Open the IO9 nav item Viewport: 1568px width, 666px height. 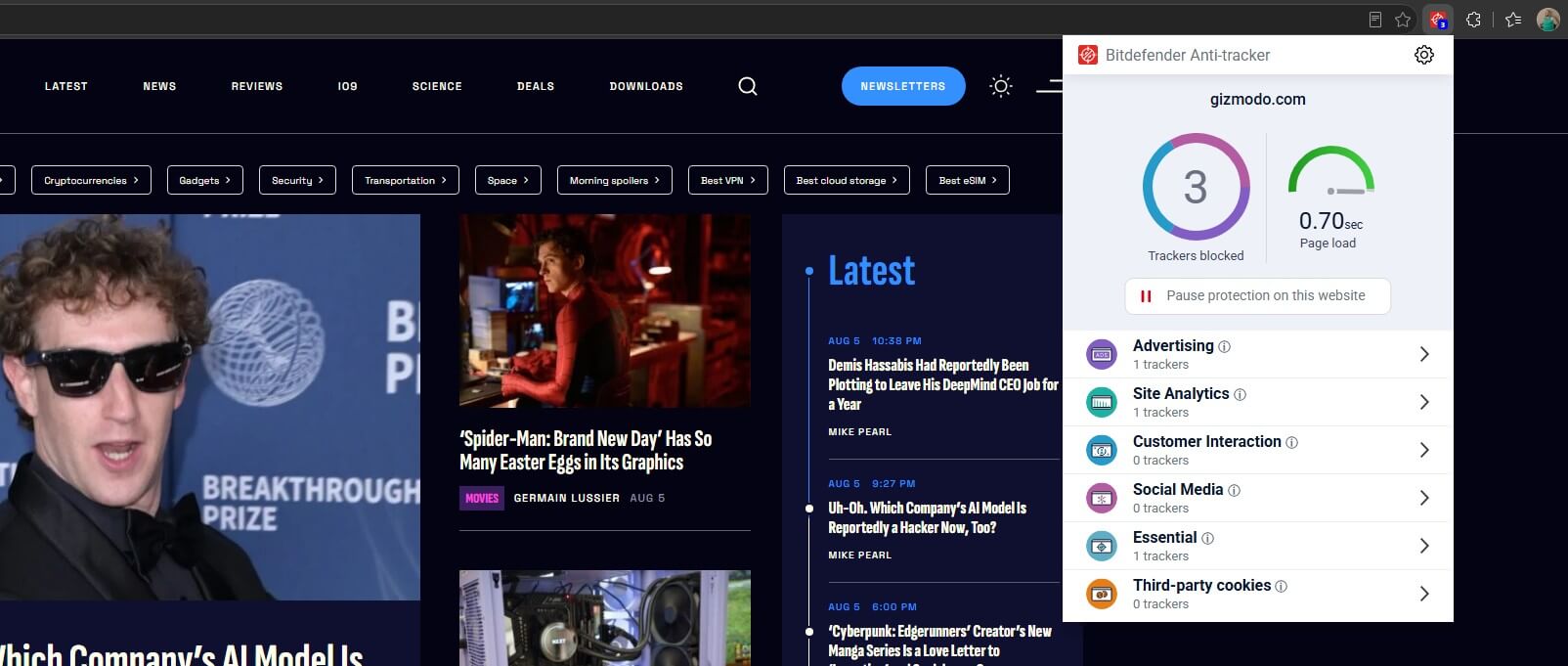pyautogui.click(x=348, y=86)
